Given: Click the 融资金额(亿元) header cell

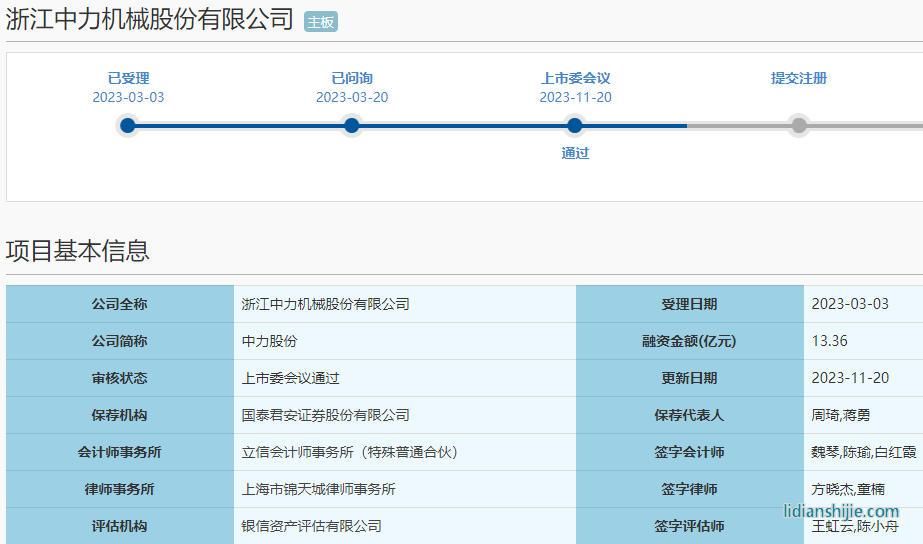Looking at the screenshot, I should [x=689, y=341].
